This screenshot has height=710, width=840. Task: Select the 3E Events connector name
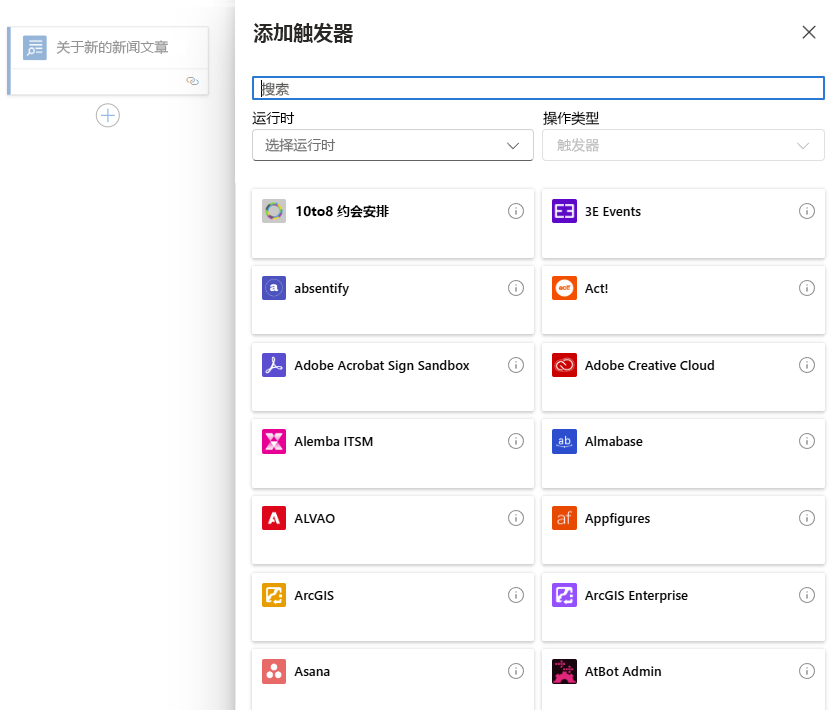tap(613, 212)
